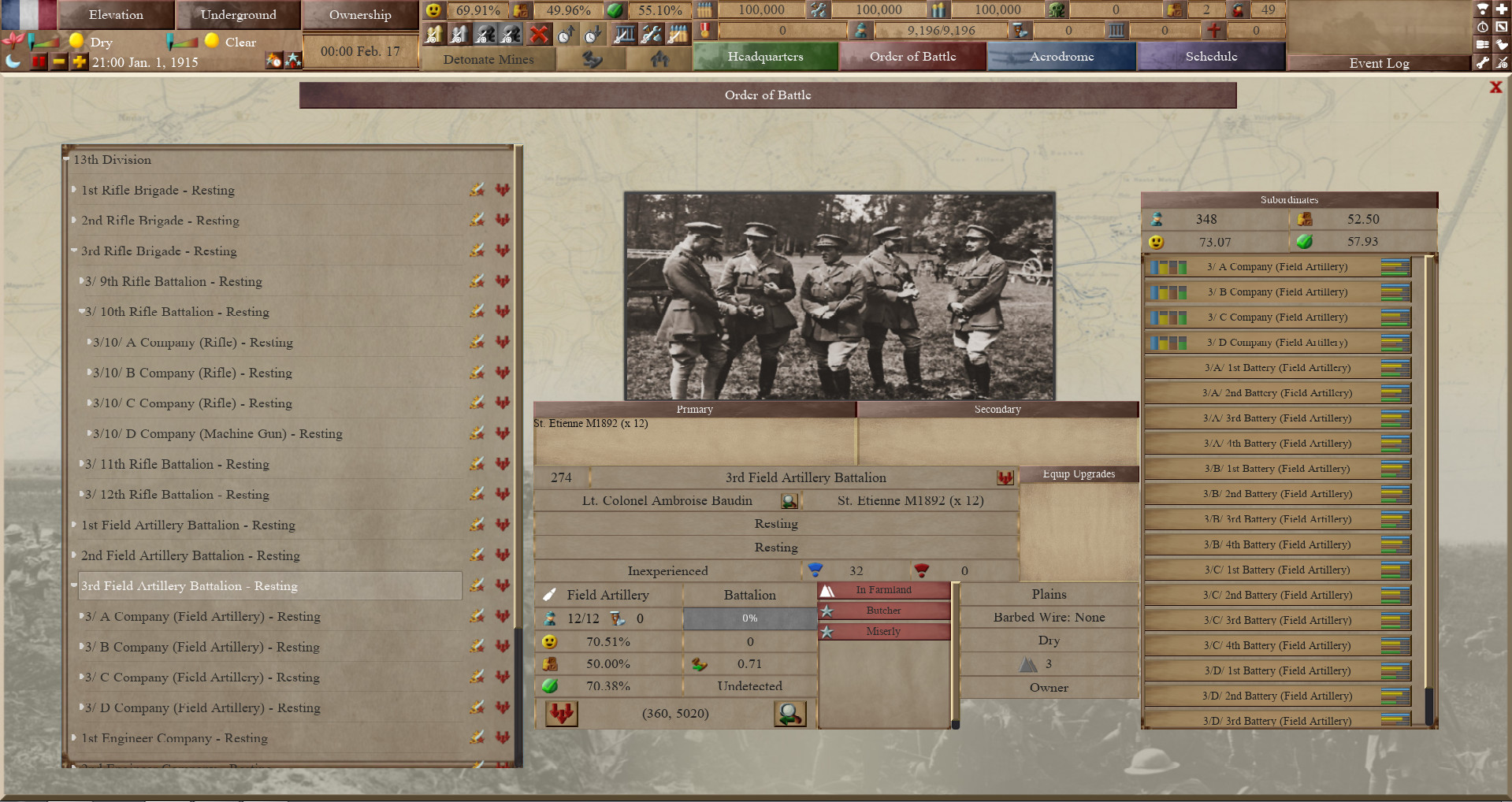Click the white plus icon in top-right corner
Image resolution: width=1512 pixels, height=802 pixels.
click(1501, 9)
